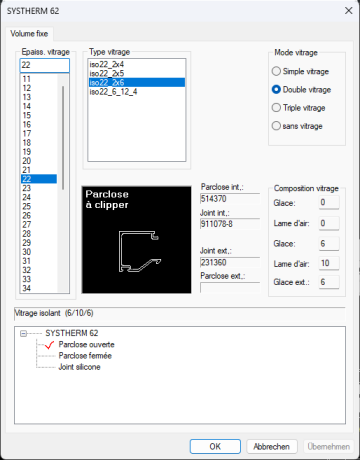This screenshot has width=360, height=460.
Task: Select iso22_6_12_4 glazing type
Action: [137, 92]
